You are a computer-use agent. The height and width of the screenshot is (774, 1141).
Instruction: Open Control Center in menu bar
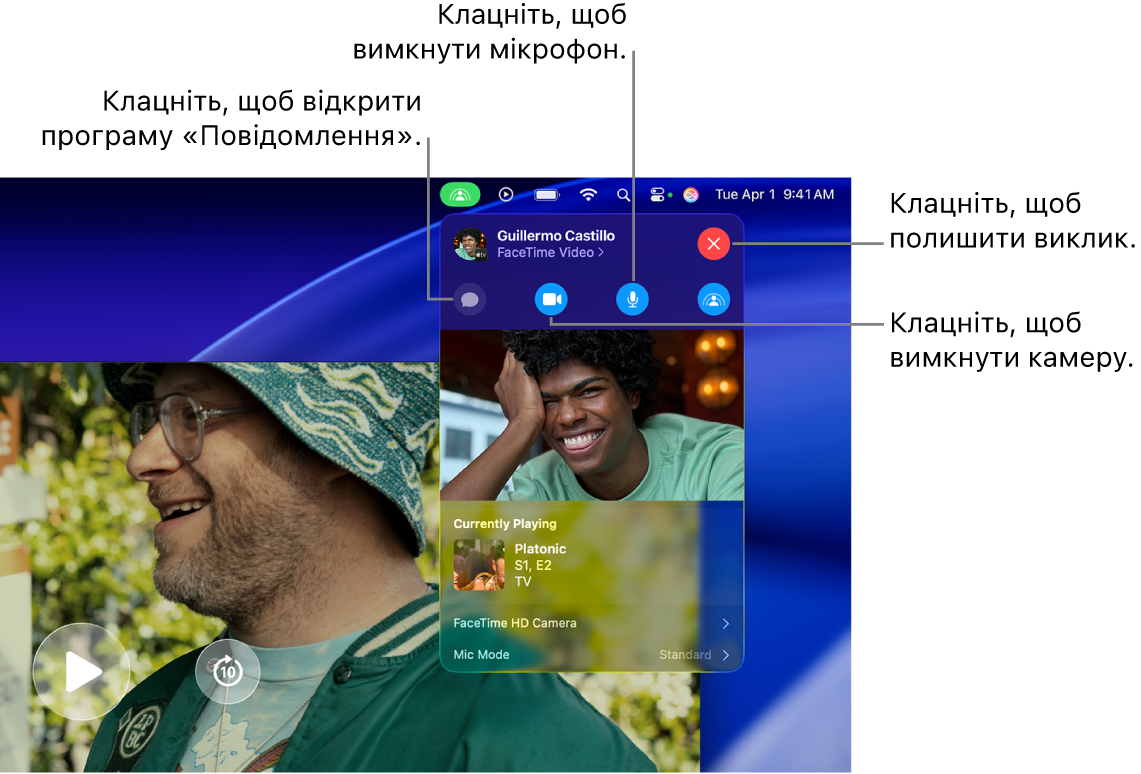(x=657, y=194)
